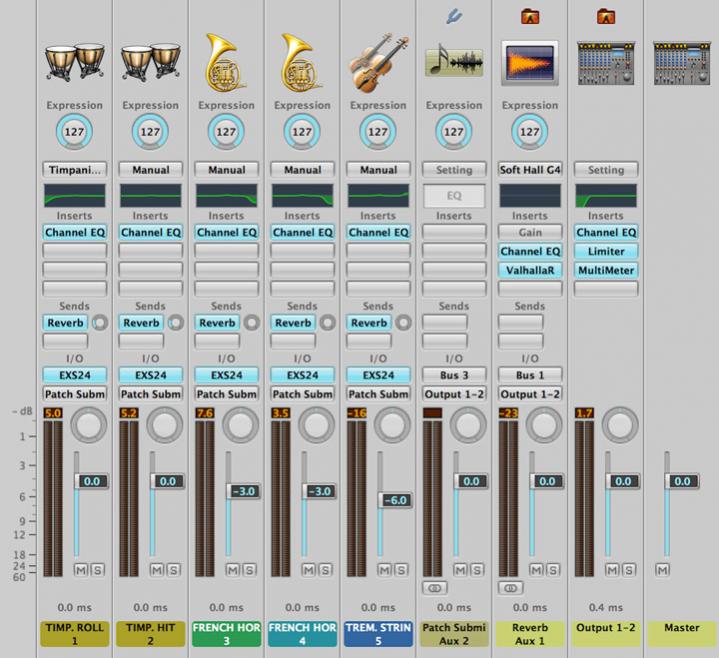Image resolution: width=719 pixels, height=658 pixels.
Task: Click the violins icon on TREM. STRIN channel
Action: point(378,62)
